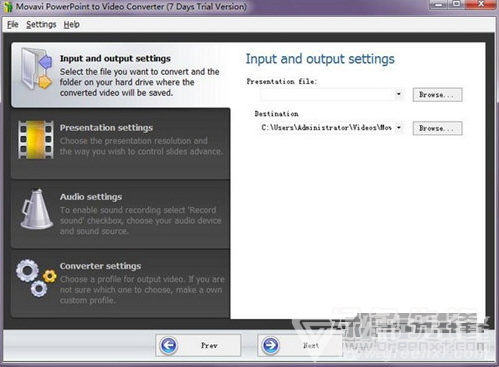499x367 pixels.
Task: Click the folder with arrows icon
Action: click(36, 69)
